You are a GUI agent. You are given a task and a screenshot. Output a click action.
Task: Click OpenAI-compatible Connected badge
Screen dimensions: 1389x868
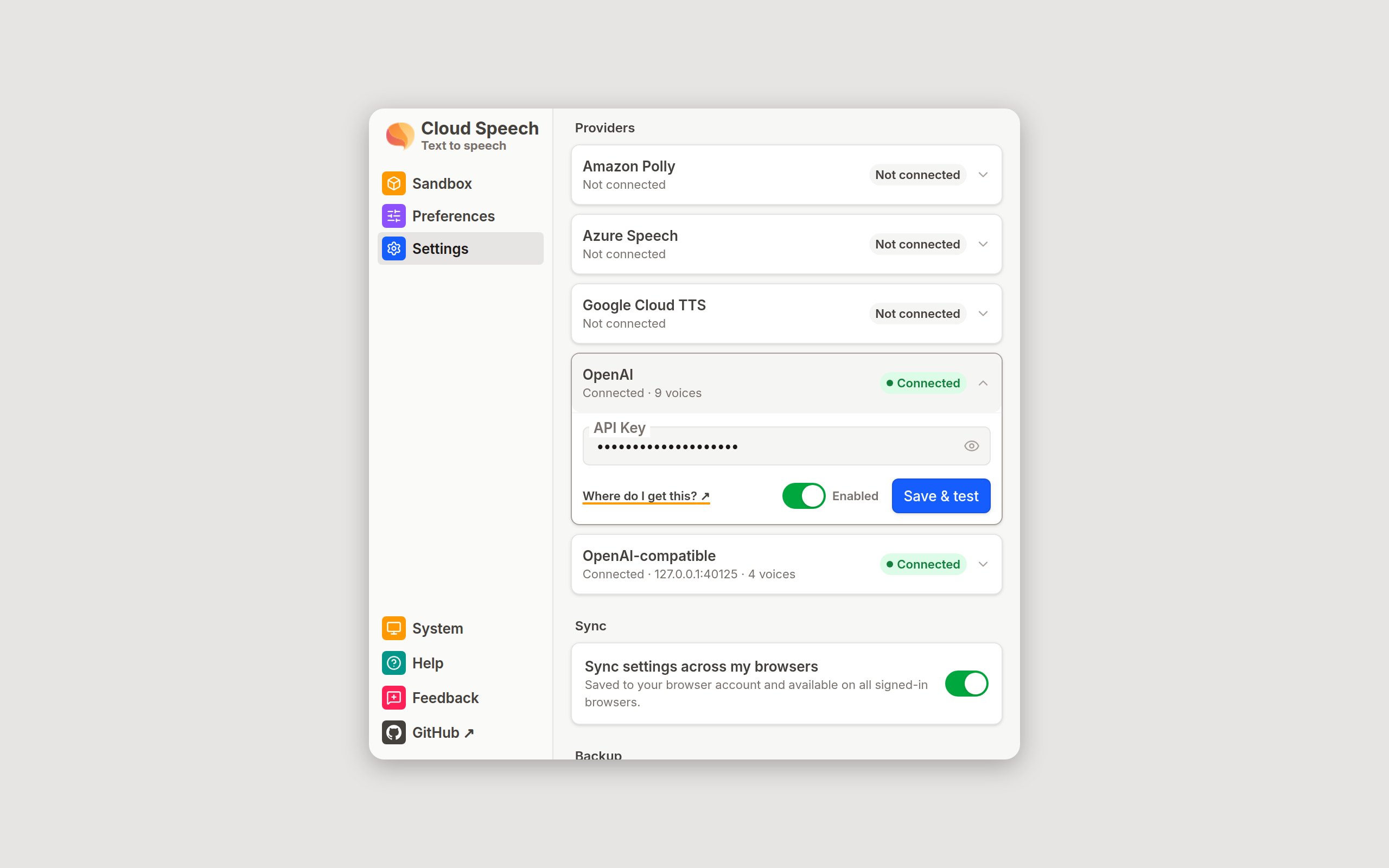click(x=923, y=564)
